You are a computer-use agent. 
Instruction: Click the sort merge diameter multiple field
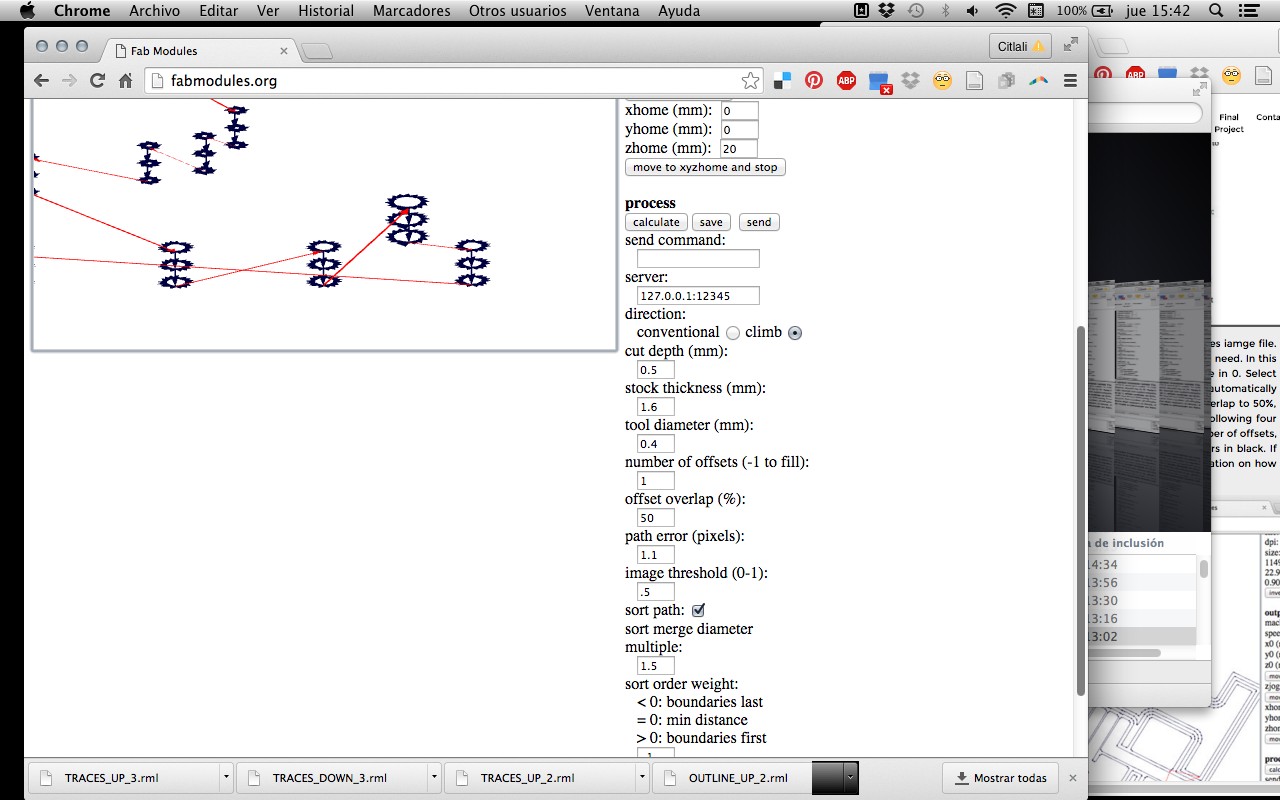[x=656, y=666]
